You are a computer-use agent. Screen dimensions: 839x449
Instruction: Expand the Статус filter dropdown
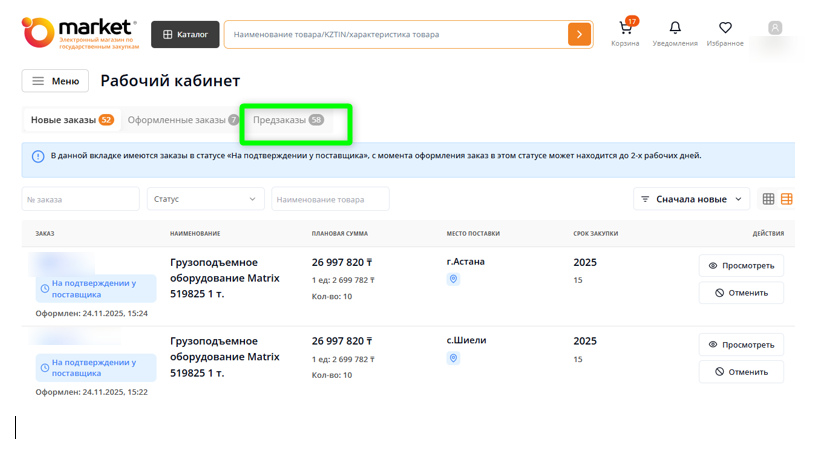click(x=205, y=199)
